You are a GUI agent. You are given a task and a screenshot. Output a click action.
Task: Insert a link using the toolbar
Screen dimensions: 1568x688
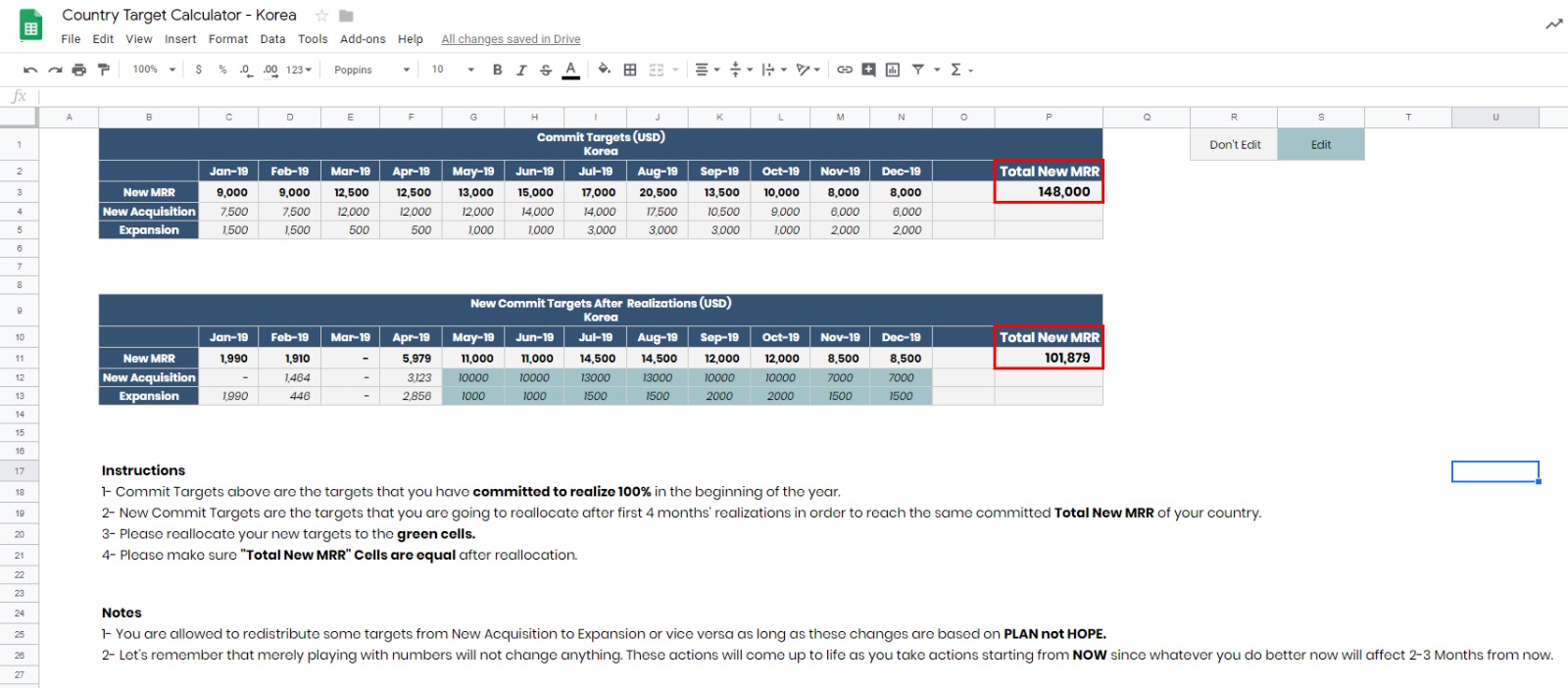(x=844, y=70)
